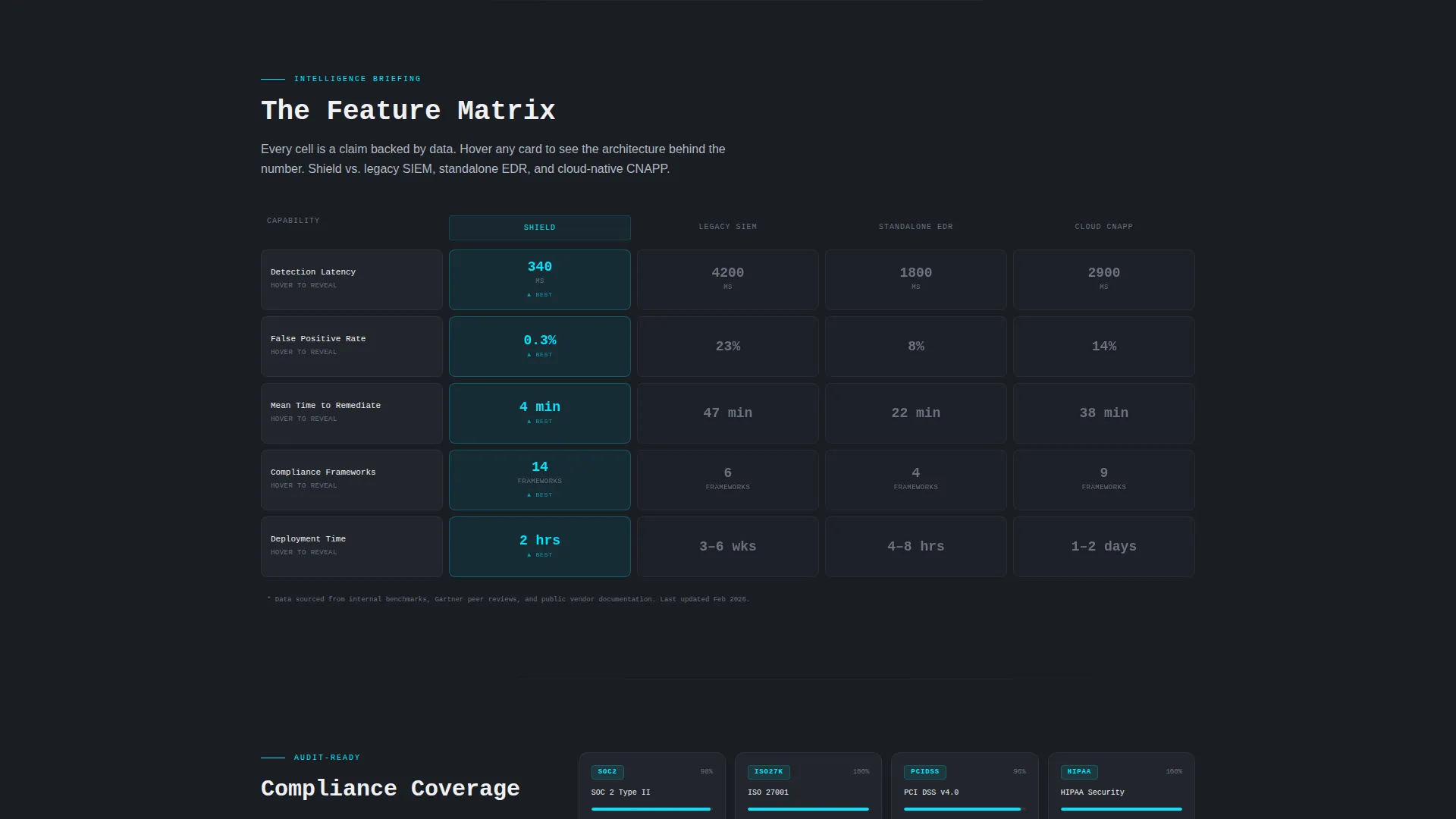Click the Shield 0.3% false positive cell
1456x819 pixels.
click(x=540, y=347)
